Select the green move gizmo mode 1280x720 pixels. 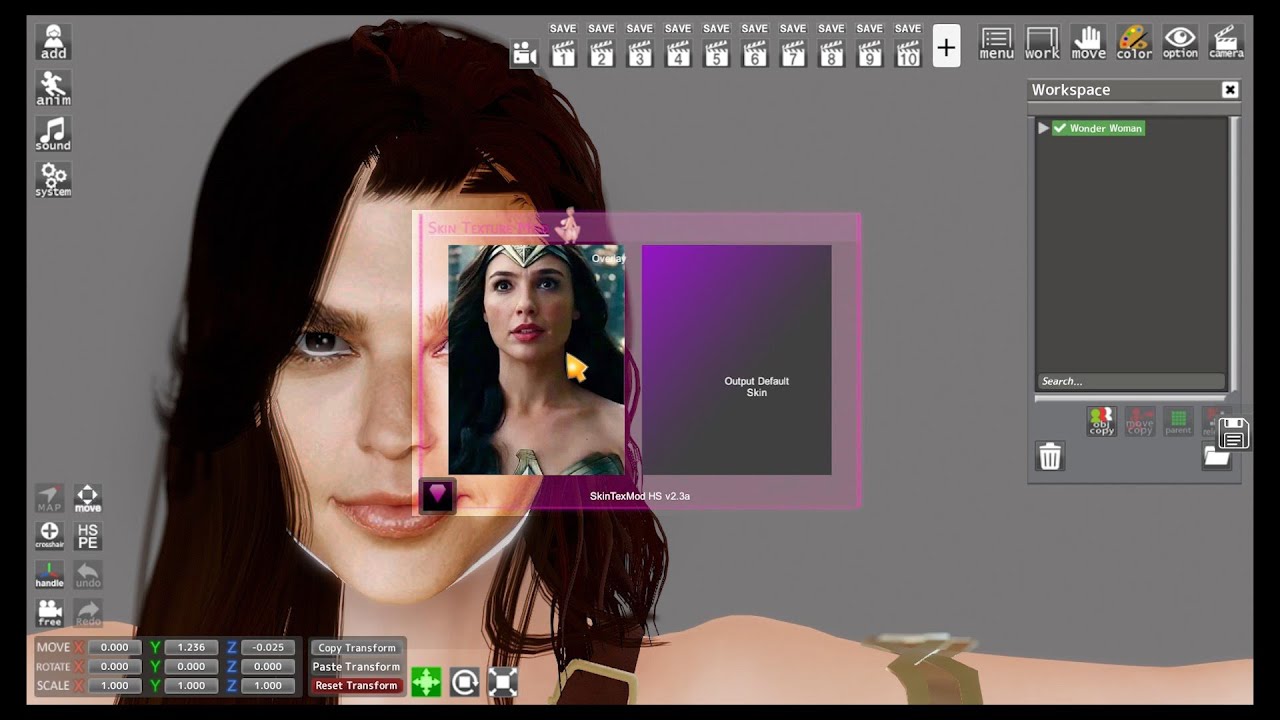(x=426, y=682)
